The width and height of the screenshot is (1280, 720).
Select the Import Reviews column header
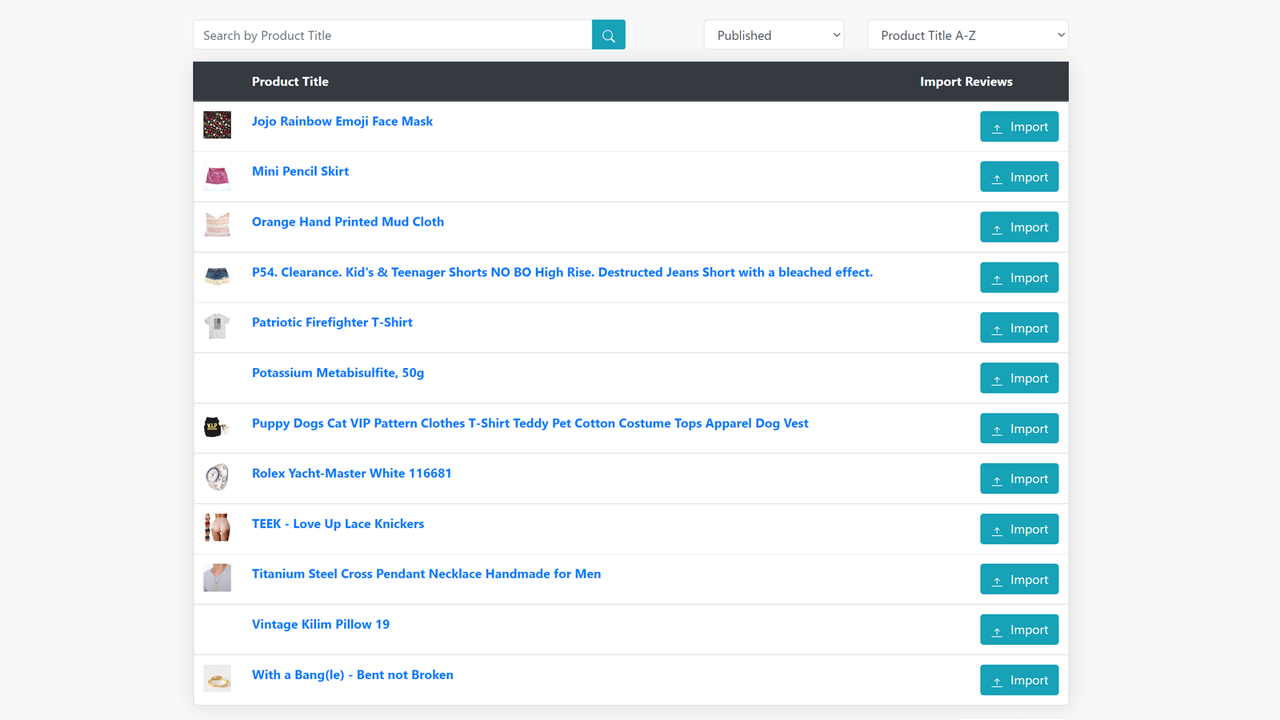[x=966, y=81]
